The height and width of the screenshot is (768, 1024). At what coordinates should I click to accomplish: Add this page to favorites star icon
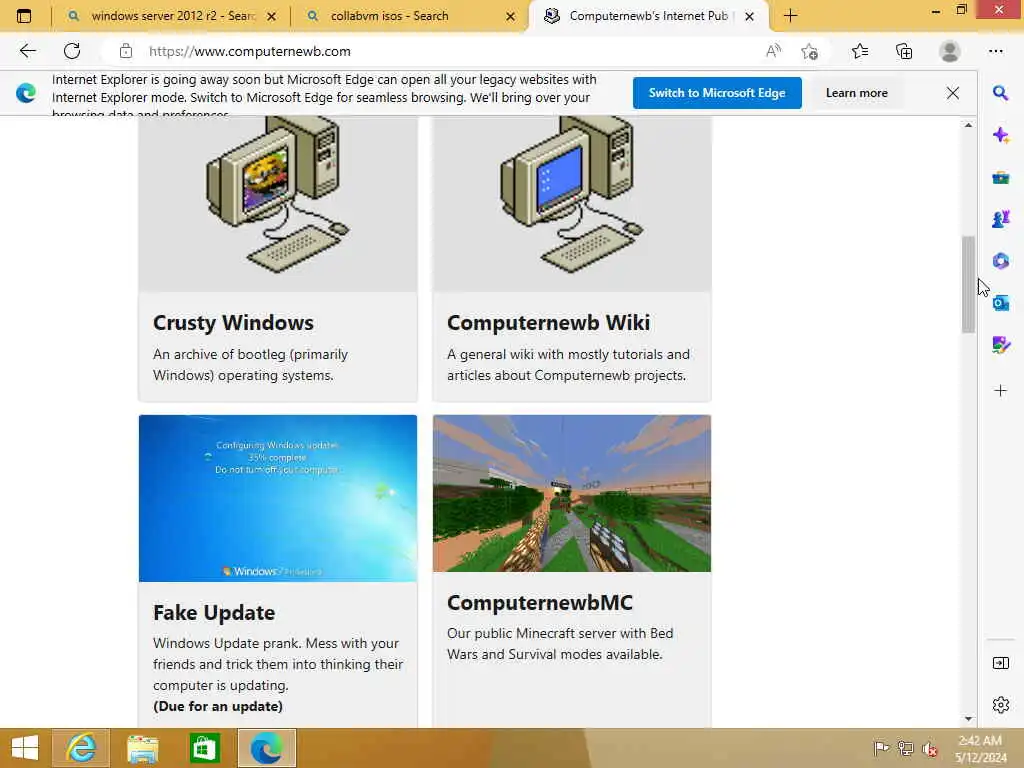coord(810,51)
